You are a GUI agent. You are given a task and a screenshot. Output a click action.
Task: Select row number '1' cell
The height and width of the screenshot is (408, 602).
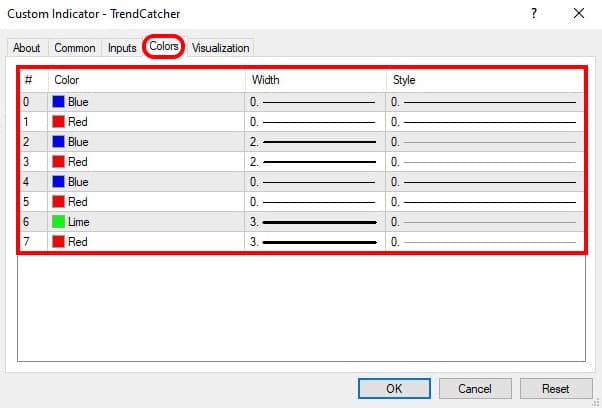34,122
